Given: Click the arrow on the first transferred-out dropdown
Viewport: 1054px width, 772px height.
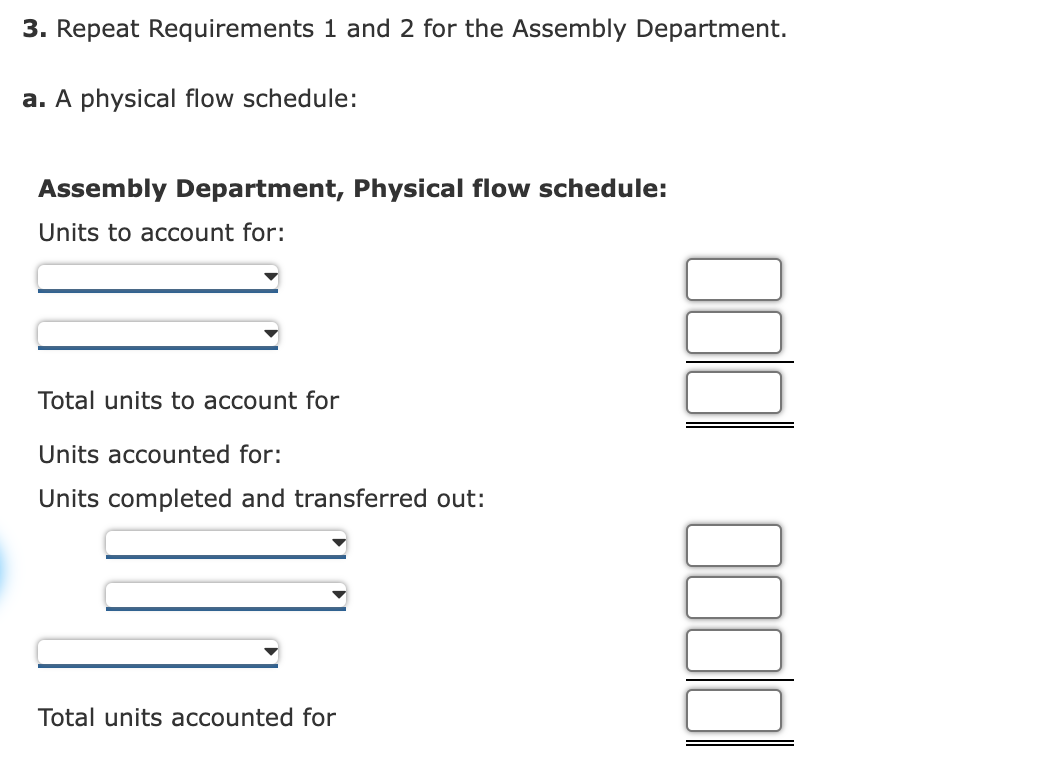Looking at the screenshot, I should (337, 544).
